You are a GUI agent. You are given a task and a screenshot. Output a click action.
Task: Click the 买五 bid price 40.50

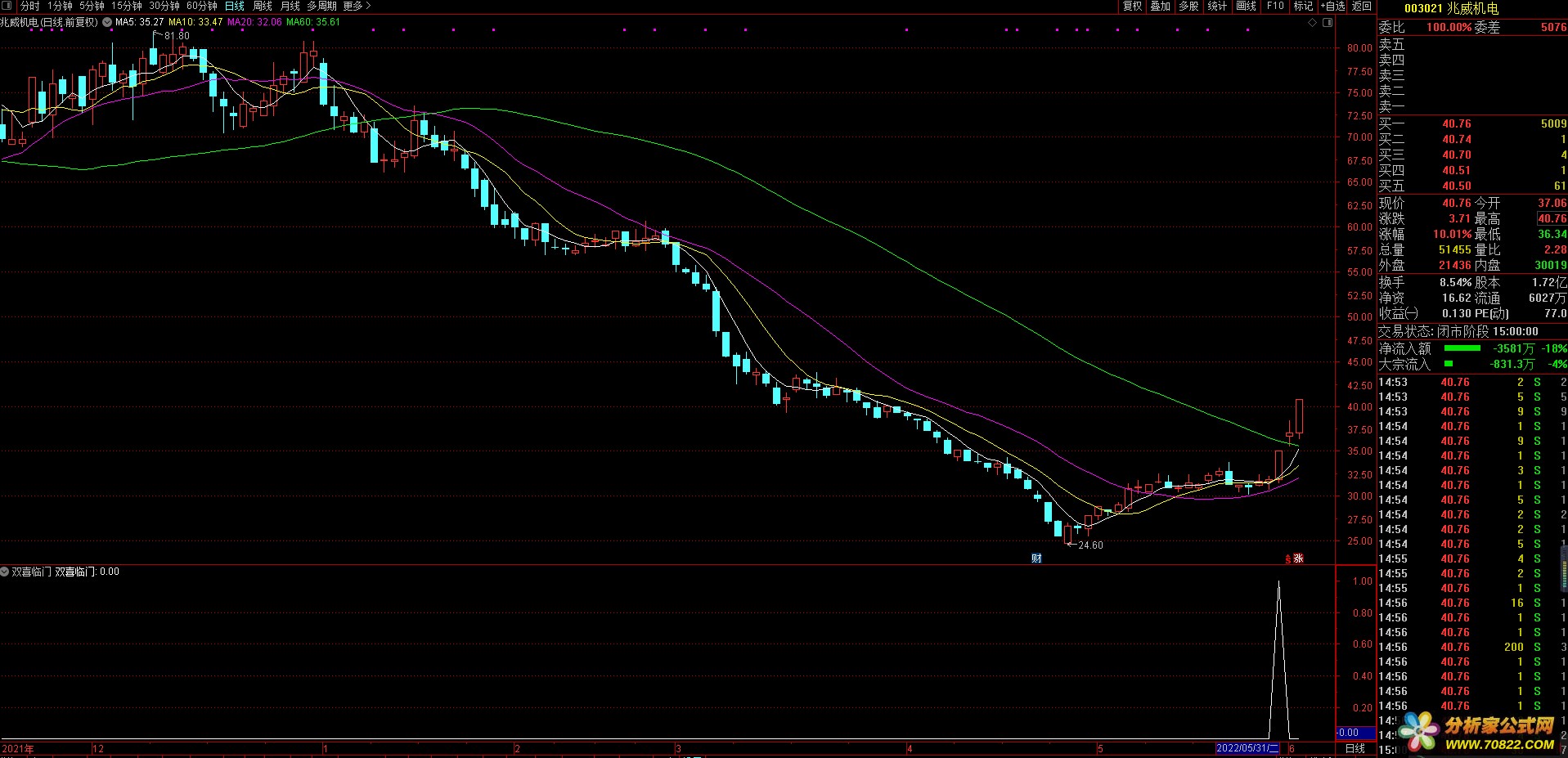click(1456, 186)
